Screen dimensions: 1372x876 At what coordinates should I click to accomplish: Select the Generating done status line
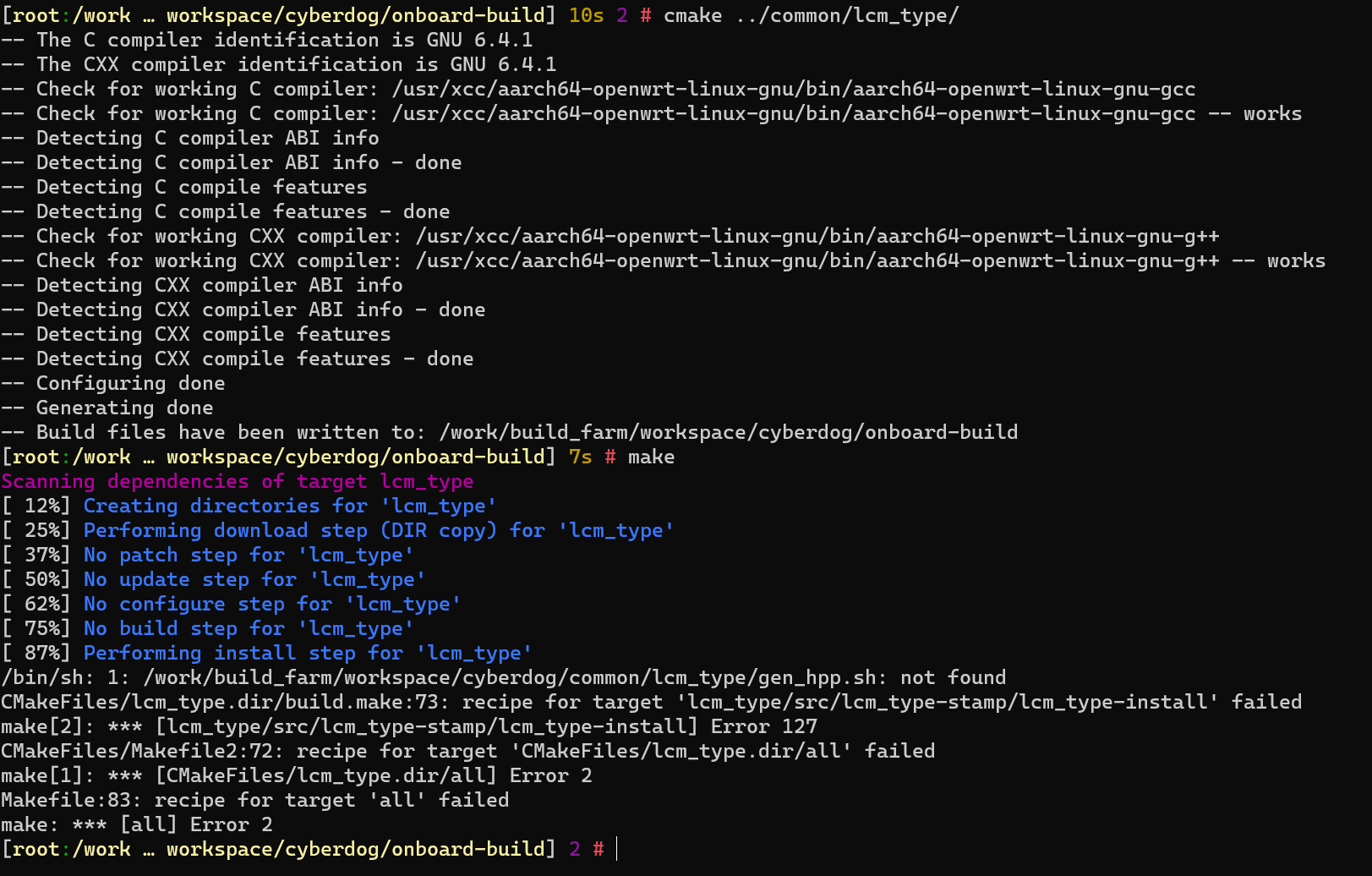coord(106,408)
